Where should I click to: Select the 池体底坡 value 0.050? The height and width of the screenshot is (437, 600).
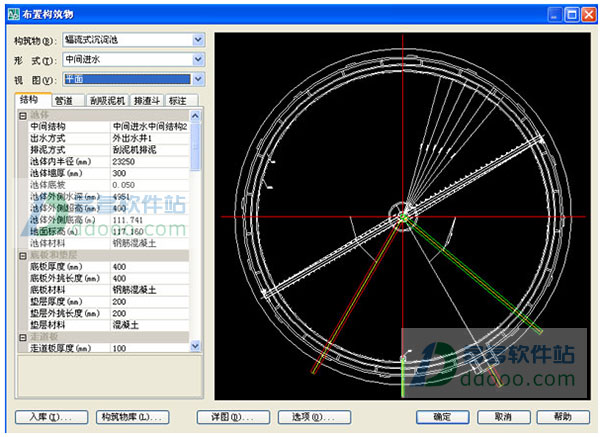click(x=150, y=185)
